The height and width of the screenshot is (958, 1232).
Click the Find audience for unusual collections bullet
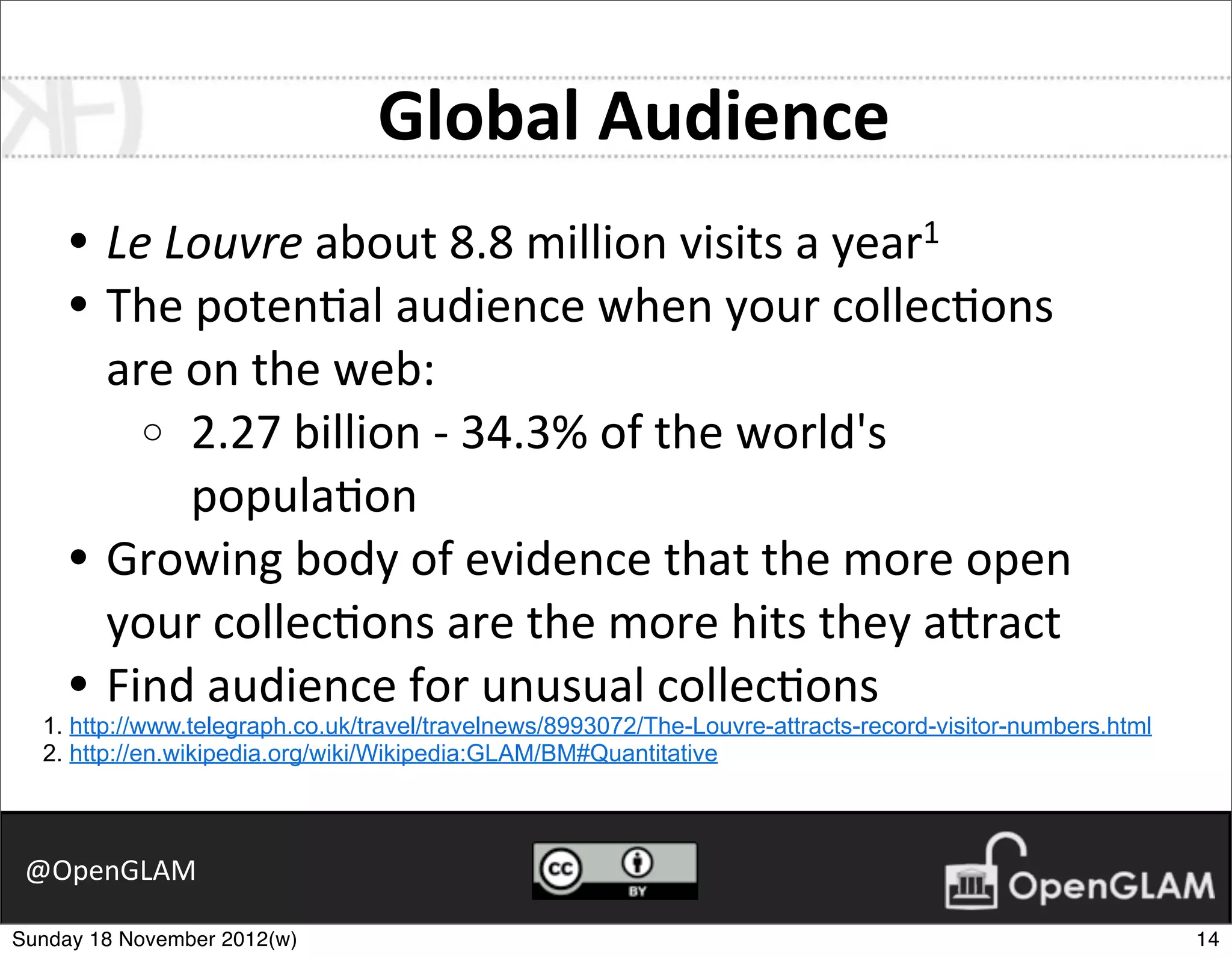[x=492, y=686]
